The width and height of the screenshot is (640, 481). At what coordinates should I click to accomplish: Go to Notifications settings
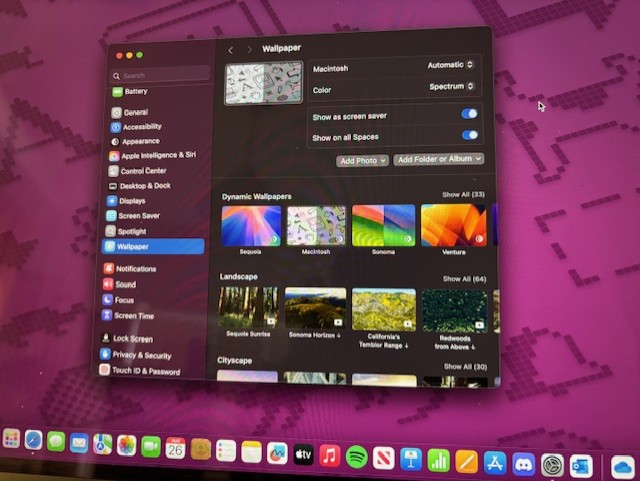pos(135,269)
